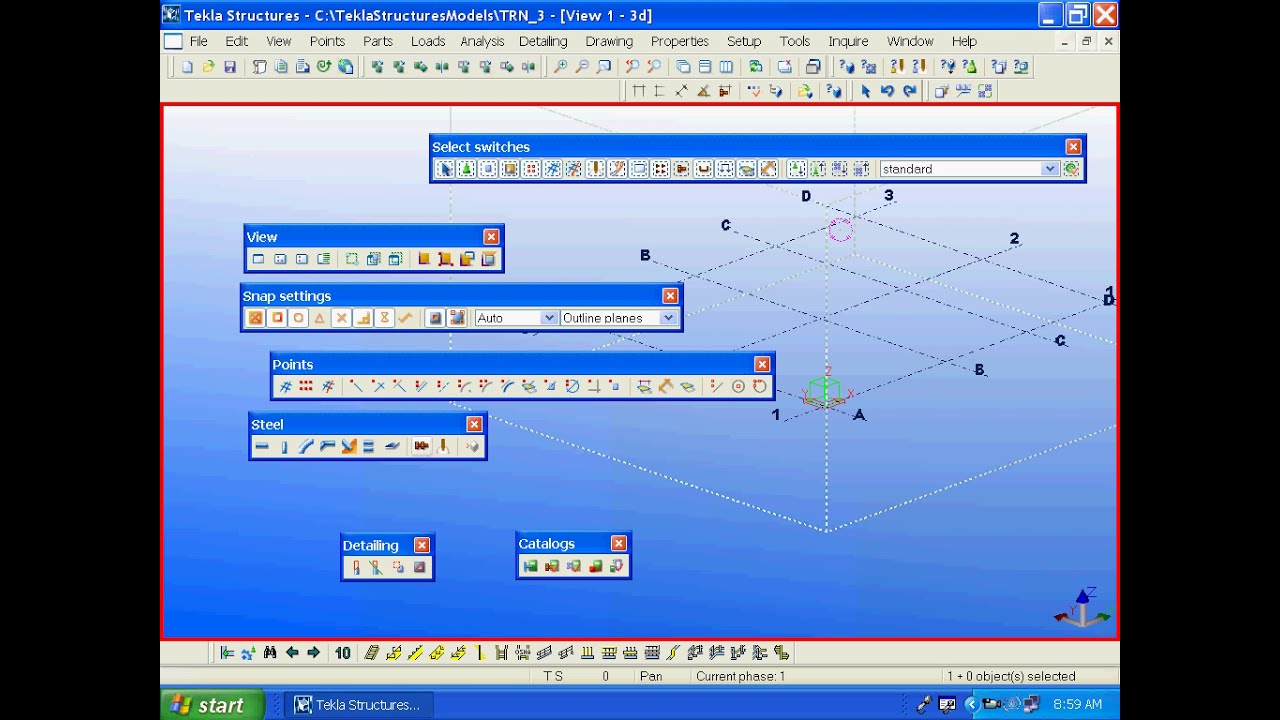Click the Pan status bar text

[651, 677]
